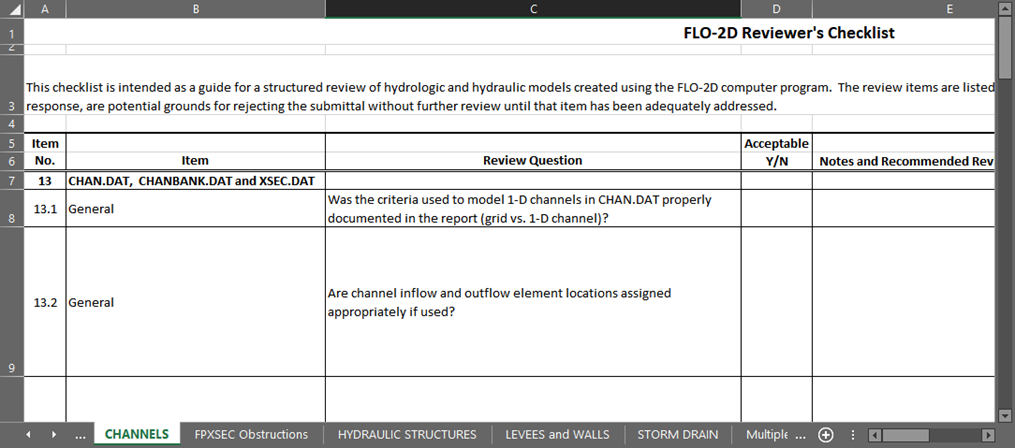Click the Acceptable Y/N cell for item 13.1
The height and width of the screenshot is (448, 1015).
(x=776, y=210)
